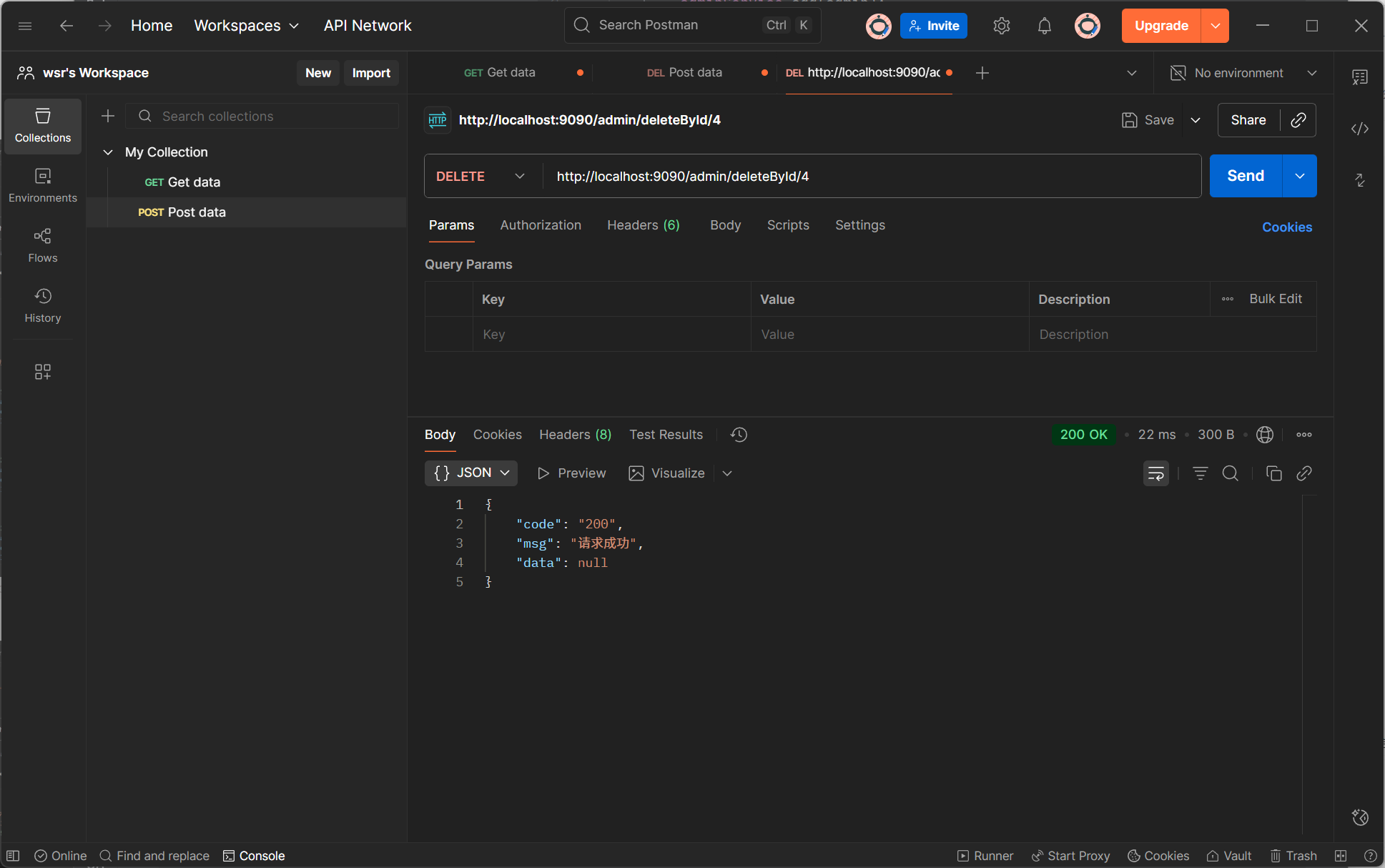Switch to request Headers (6) tab
This screenshot has height=868, width=1385.
click(x=644, y=225)
